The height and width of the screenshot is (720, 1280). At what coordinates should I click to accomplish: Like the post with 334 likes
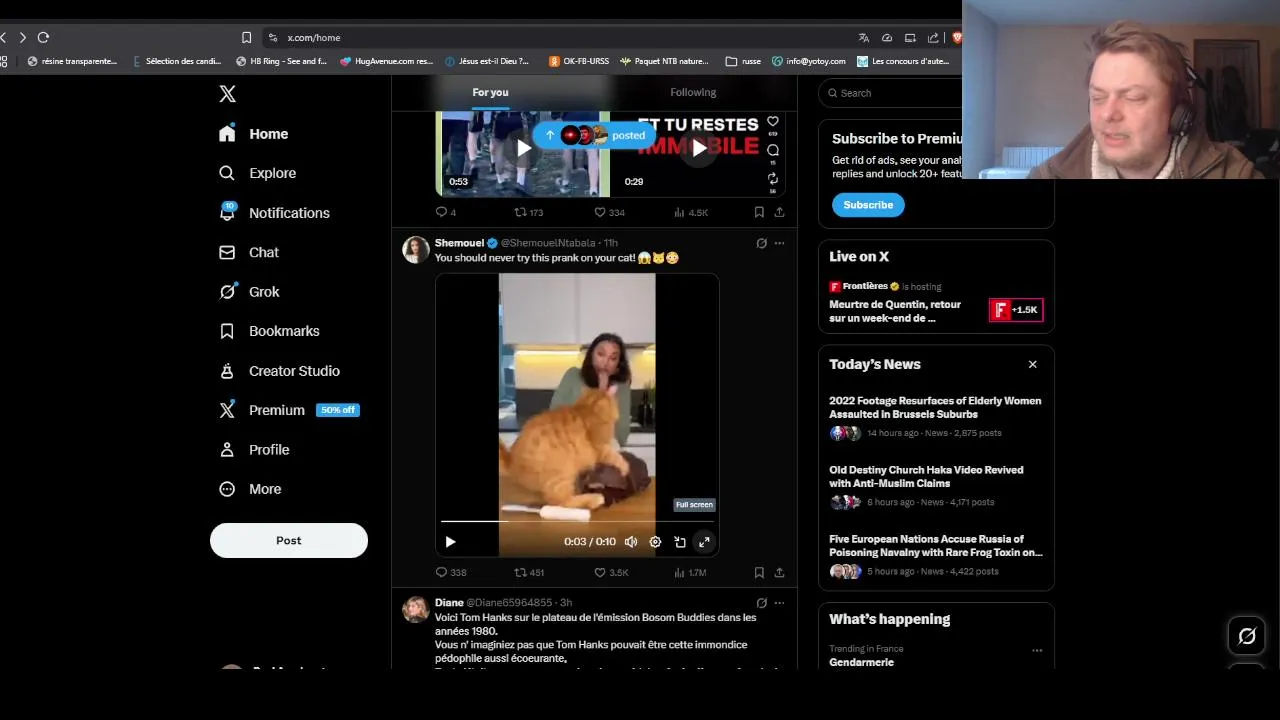tap(609, 212)
